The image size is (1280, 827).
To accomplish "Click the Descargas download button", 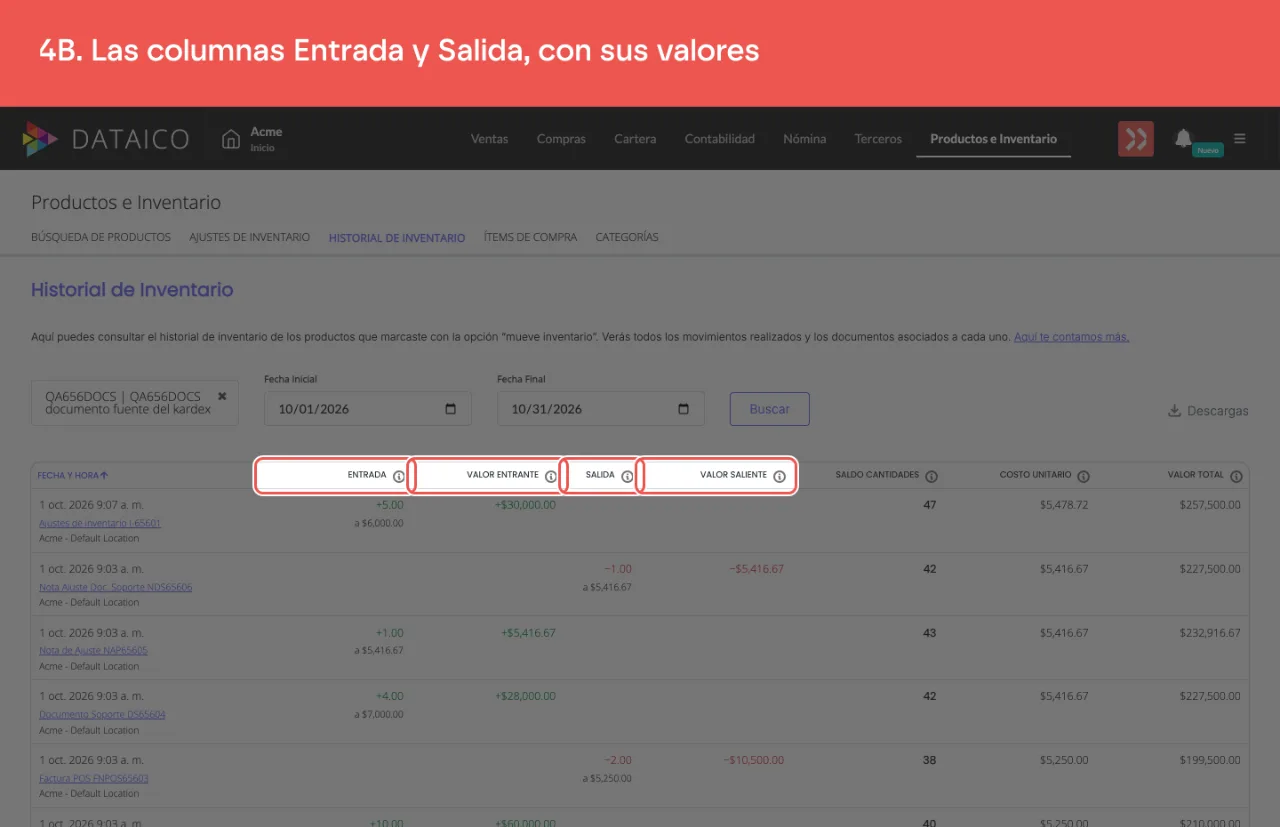I will click(x=1208, y=411).
